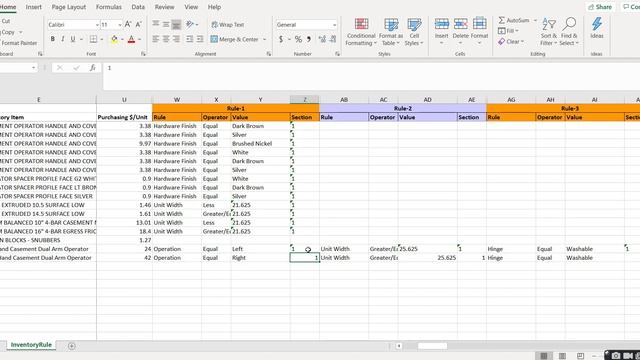
Task: Add a new sheet
Action: [71, 346]
